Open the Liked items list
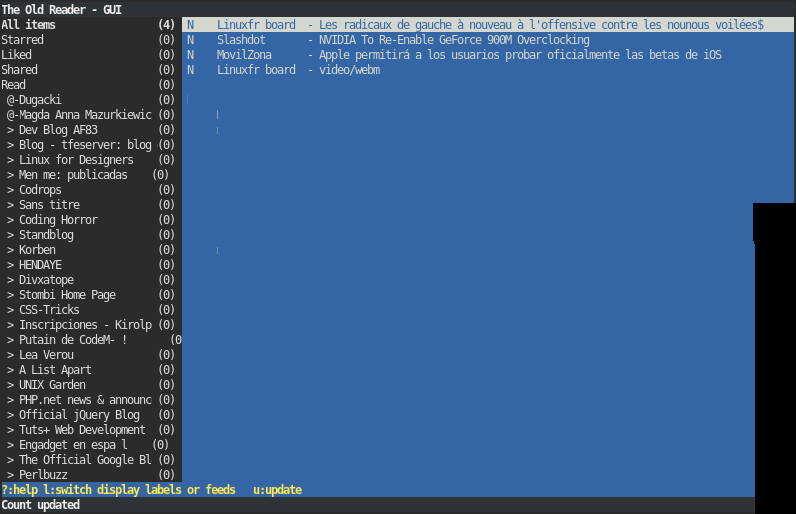 [90, 55]
